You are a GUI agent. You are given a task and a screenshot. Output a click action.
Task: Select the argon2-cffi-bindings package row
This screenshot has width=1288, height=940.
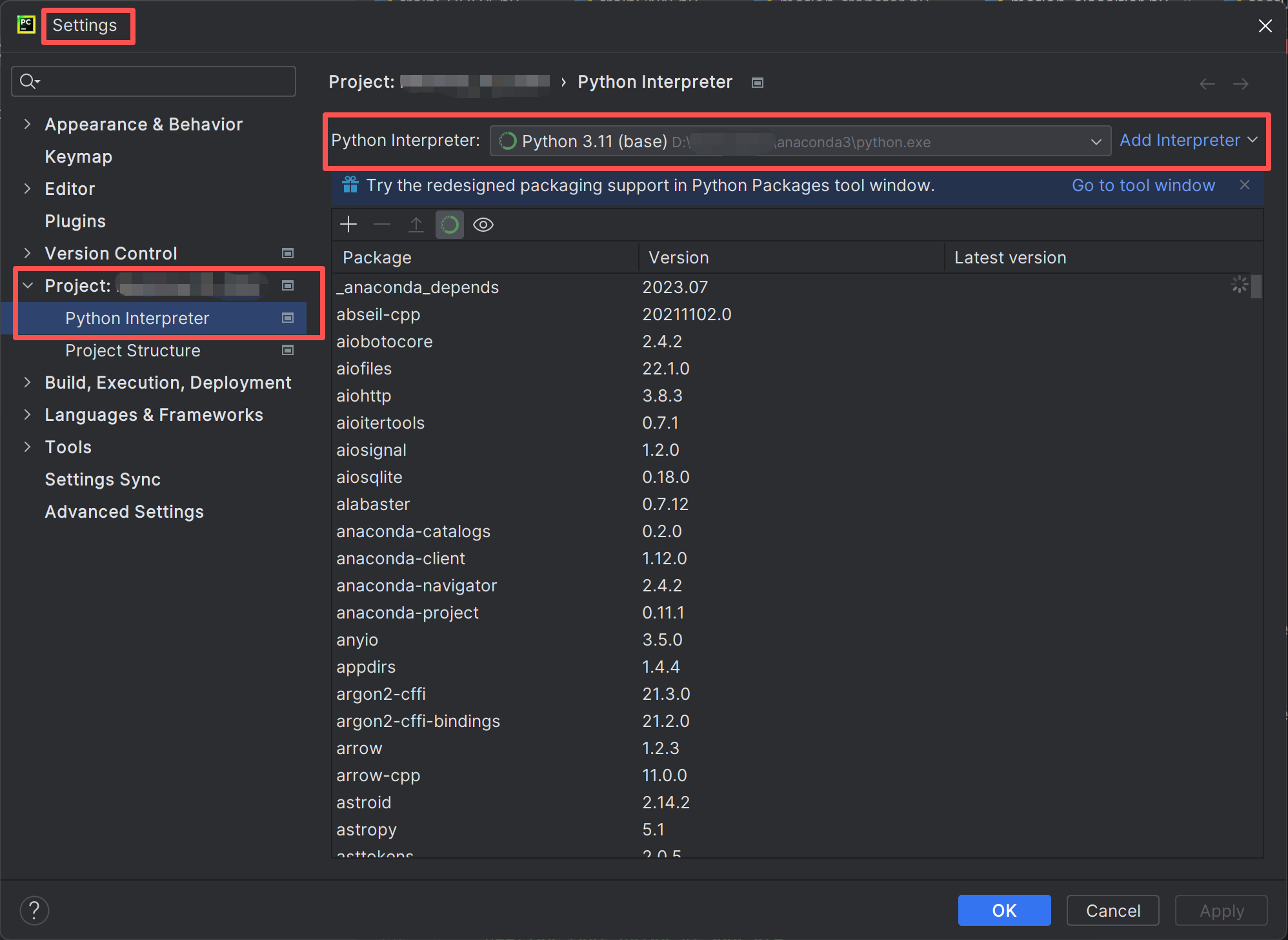coord(792,721)
